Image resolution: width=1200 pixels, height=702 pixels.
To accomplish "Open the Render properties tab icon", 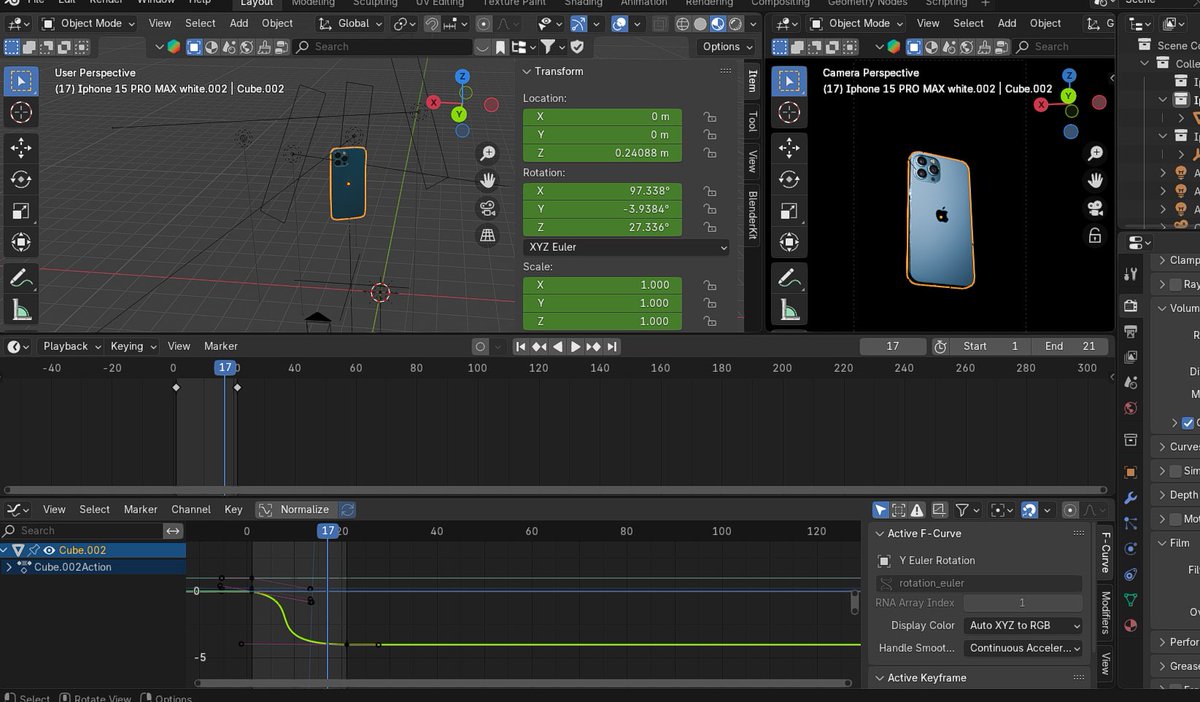I will pyautogui.click(x=1131, y=305).
